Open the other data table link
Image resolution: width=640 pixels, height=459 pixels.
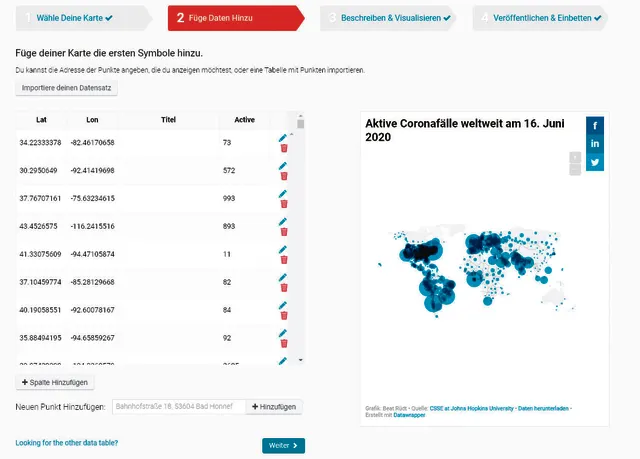coord(67,442)
